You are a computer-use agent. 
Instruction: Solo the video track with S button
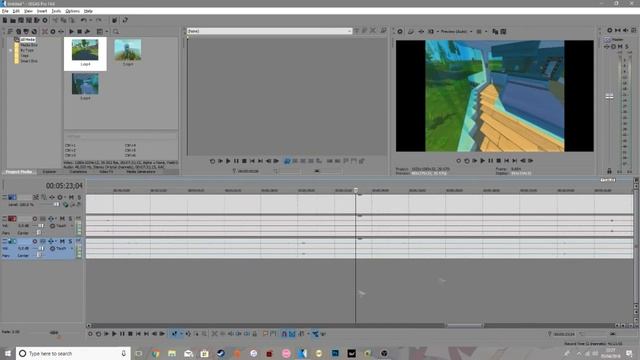coord(79,198)
